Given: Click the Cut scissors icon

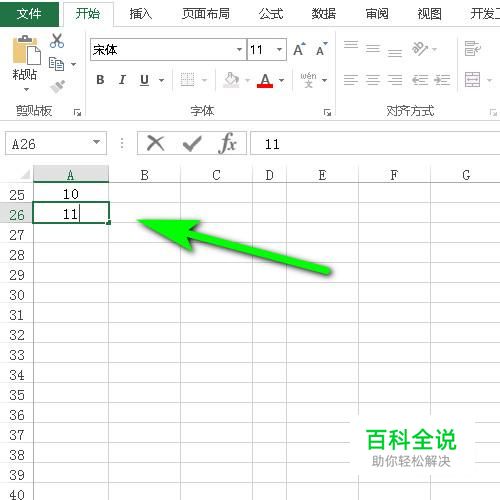Looking at the screenshot, I should click(x=57, y=41).
